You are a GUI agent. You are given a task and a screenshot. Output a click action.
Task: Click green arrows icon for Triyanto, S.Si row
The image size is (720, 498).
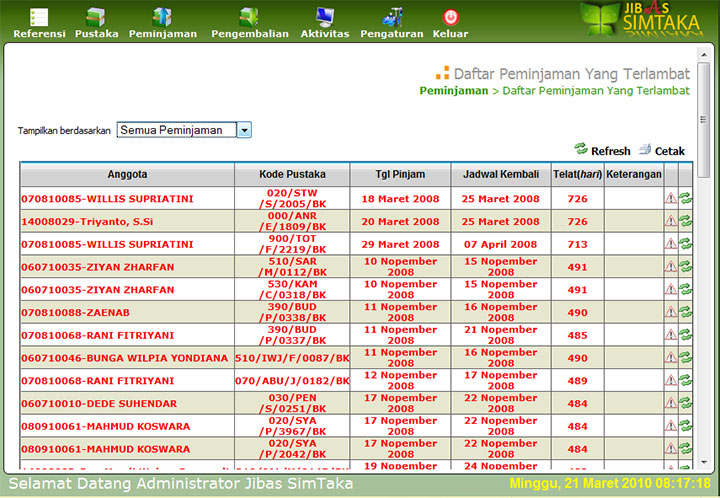[x=686, y=221]
